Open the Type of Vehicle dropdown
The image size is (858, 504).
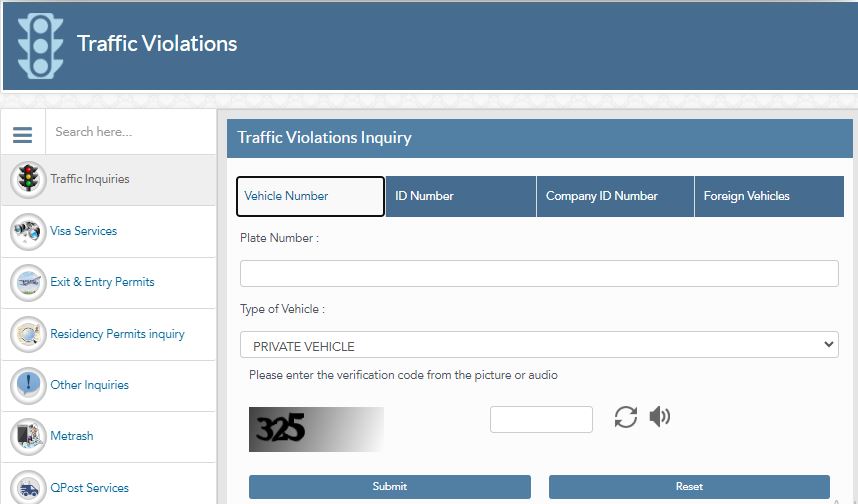pyautogui.click(x=539, y=345)
